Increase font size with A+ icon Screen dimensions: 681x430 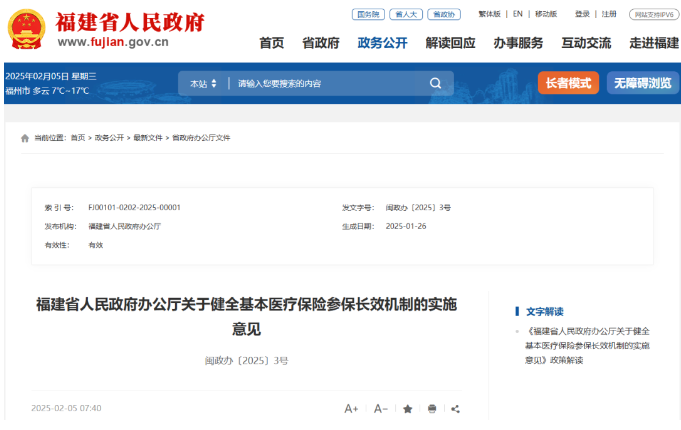pyautogui.click(x=351, y=409)
